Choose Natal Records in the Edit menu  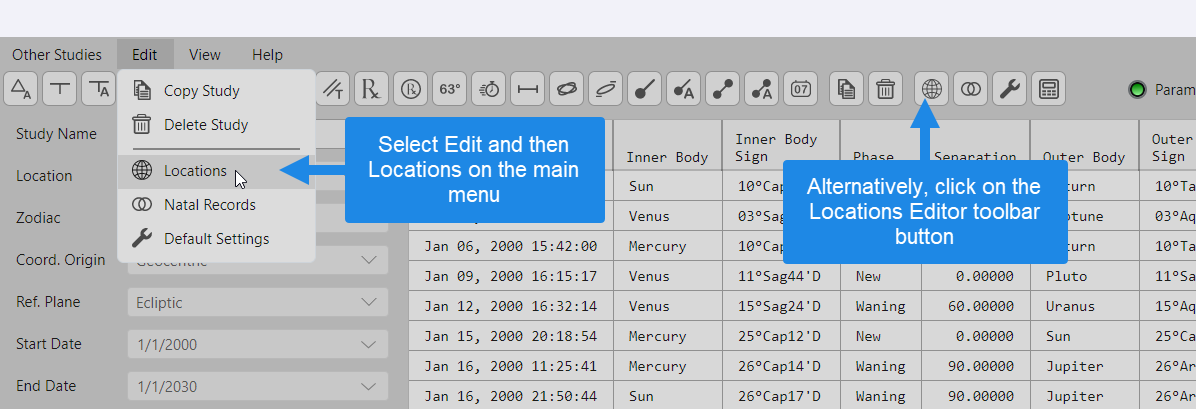coord(209,205)
